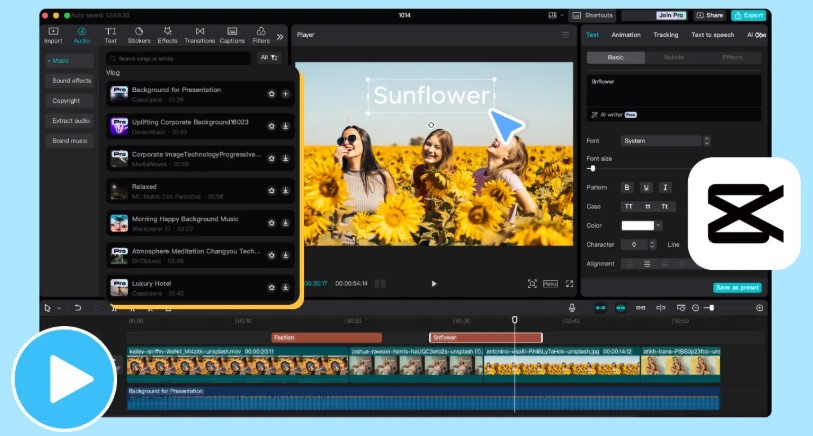Click Save as preset button
This screenshot has height=436, width=813.
737,287
